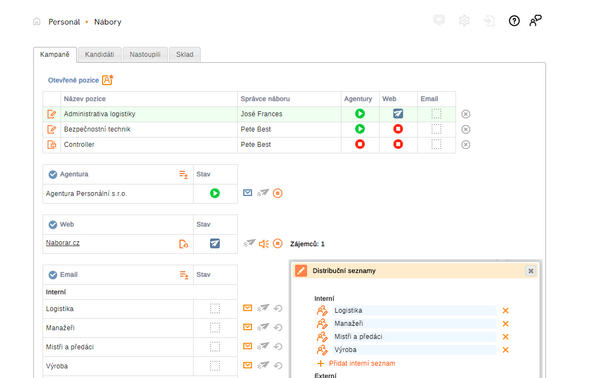Click Otevřené pozice heading link

pos(73,80)
